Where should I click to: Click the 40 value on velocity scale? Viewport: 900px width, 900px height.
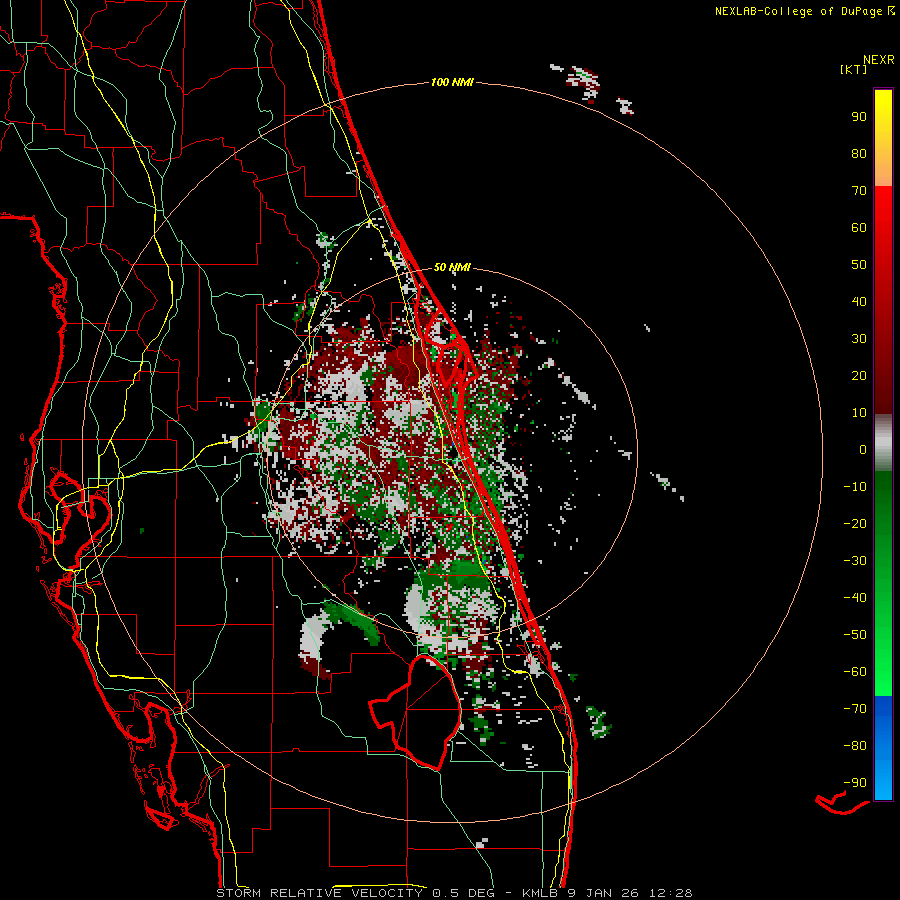click(859, 301)
